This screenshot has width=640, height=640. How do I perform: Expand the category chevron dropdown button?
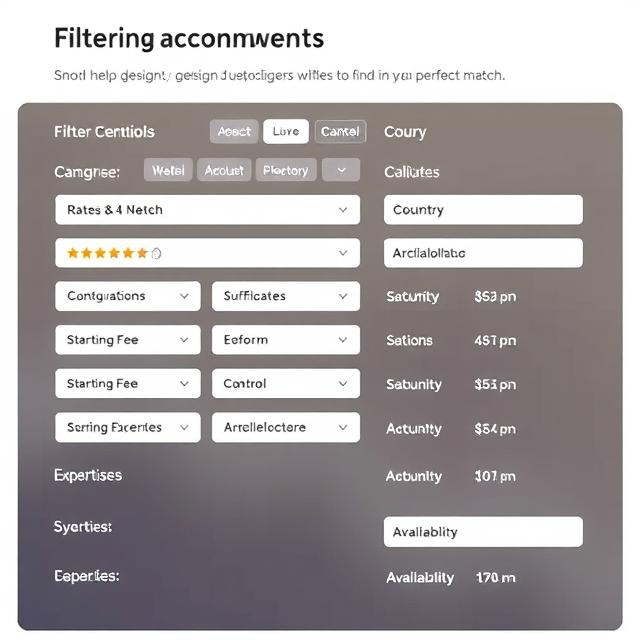(341, 170)
